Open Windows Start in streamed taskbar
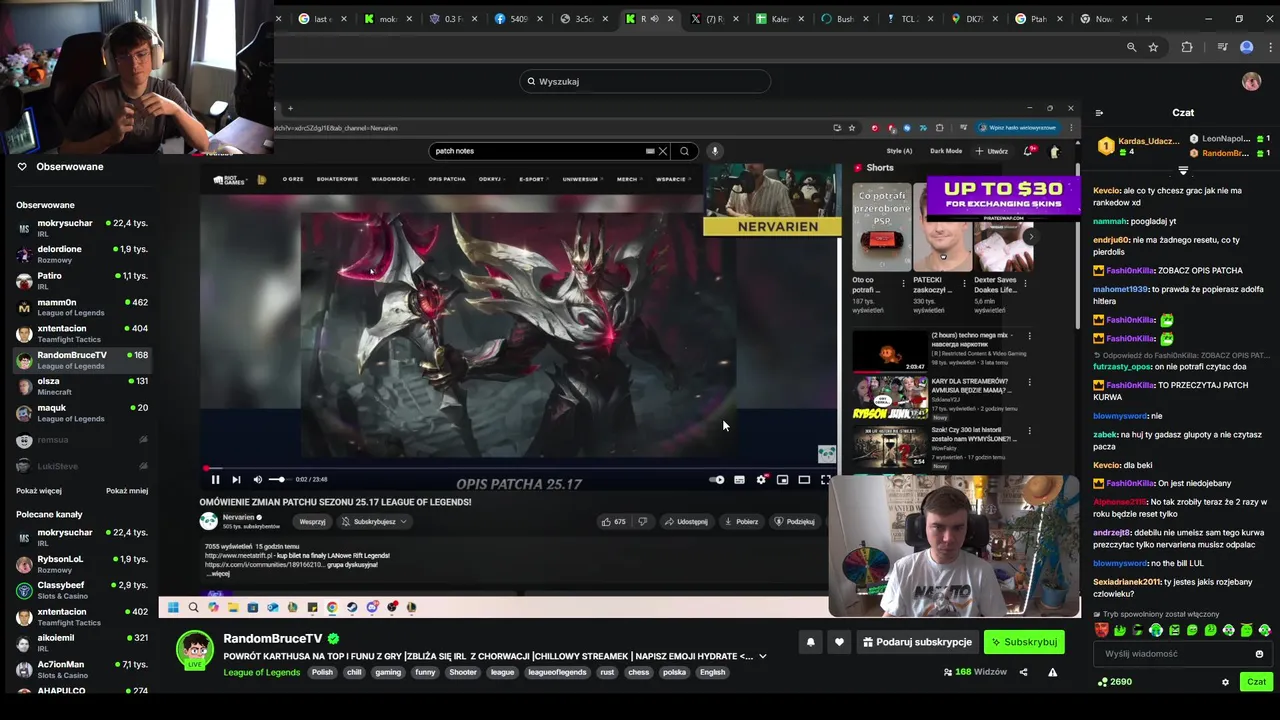This screenshot has height=720, width=1280. 173,607
